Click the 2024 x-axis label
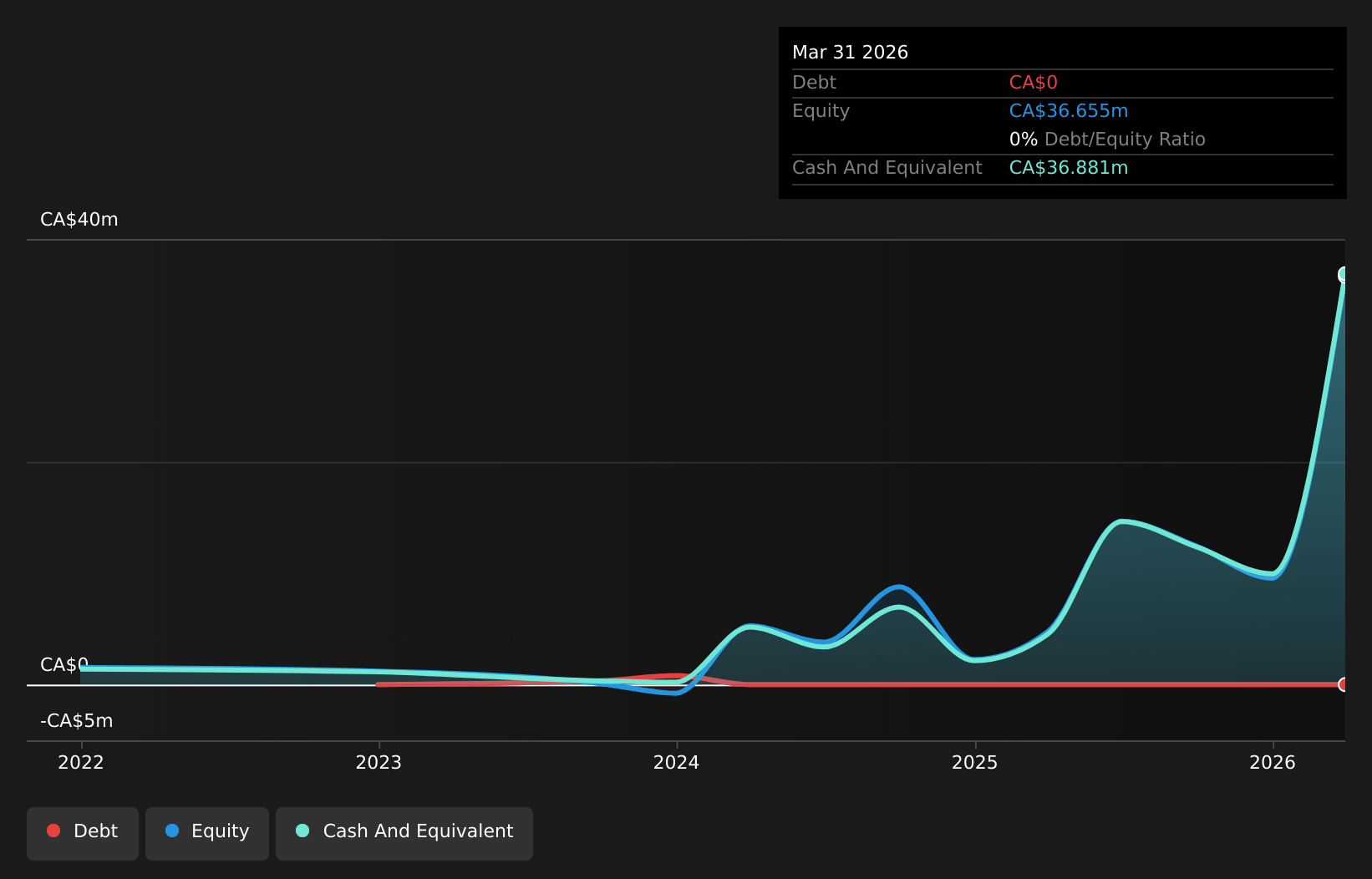 [x=677, y=762]
